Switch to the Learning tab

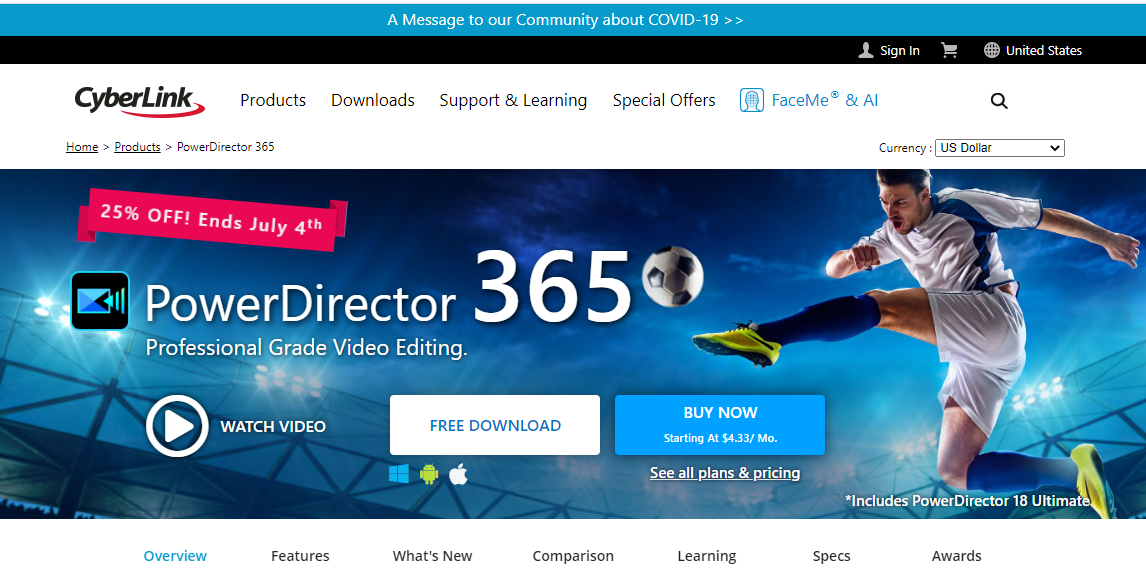pos(707,556)
